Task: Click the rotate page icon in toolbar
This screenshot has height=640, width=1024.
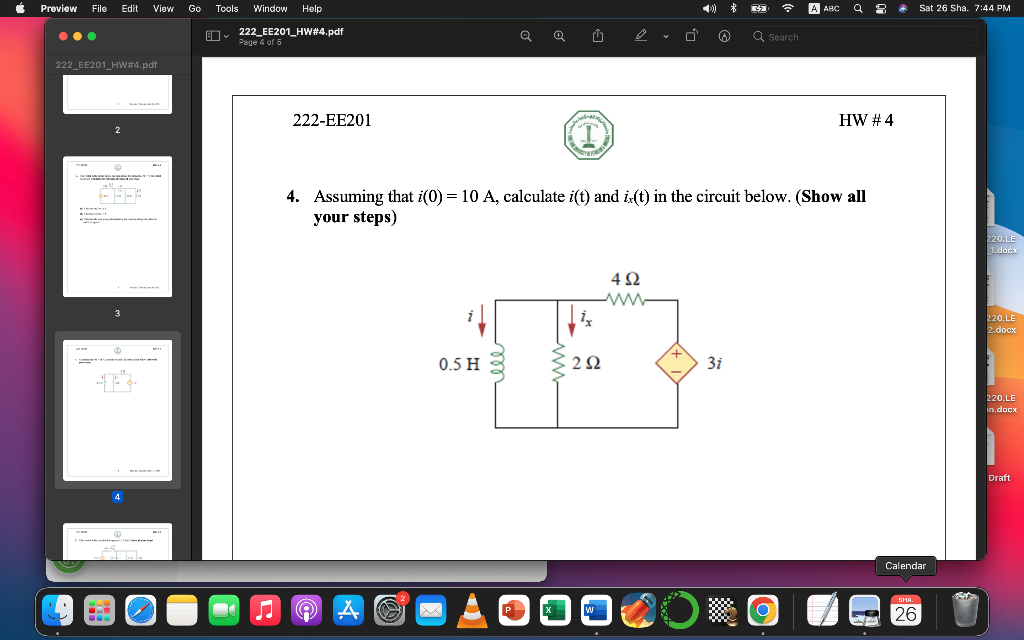Action: tap(690, 36)
